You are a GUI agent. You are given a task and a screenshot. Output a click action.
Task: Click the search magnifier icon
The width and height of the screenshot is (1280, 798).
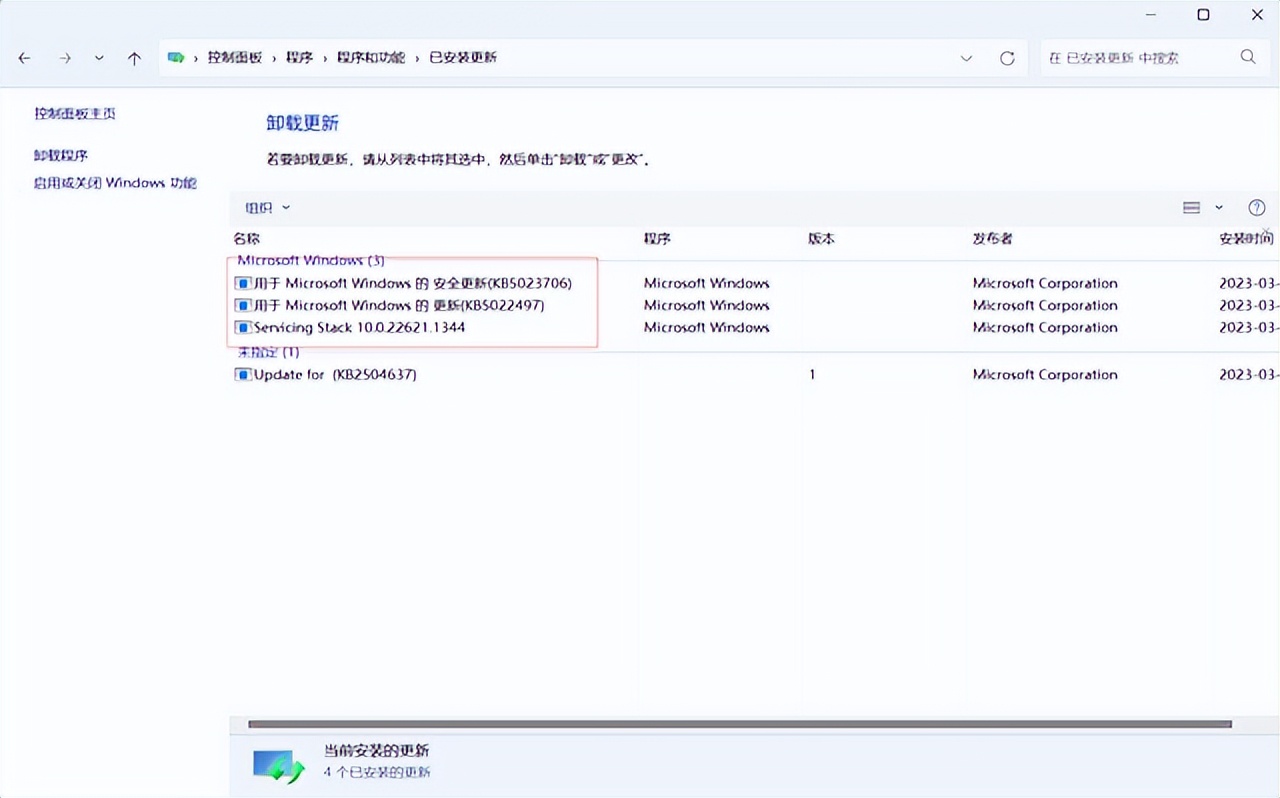pyautogui.click(x=1247, y=58)
